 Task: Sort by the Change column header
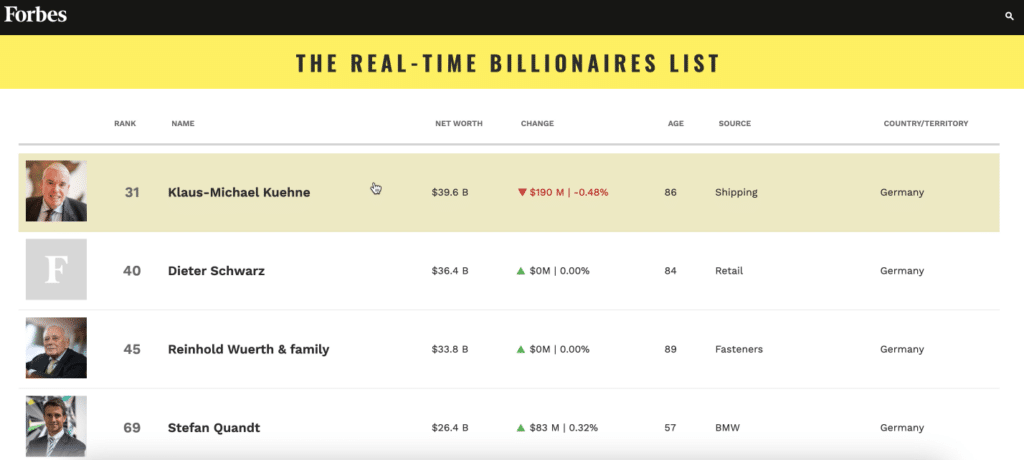(537, 123)
